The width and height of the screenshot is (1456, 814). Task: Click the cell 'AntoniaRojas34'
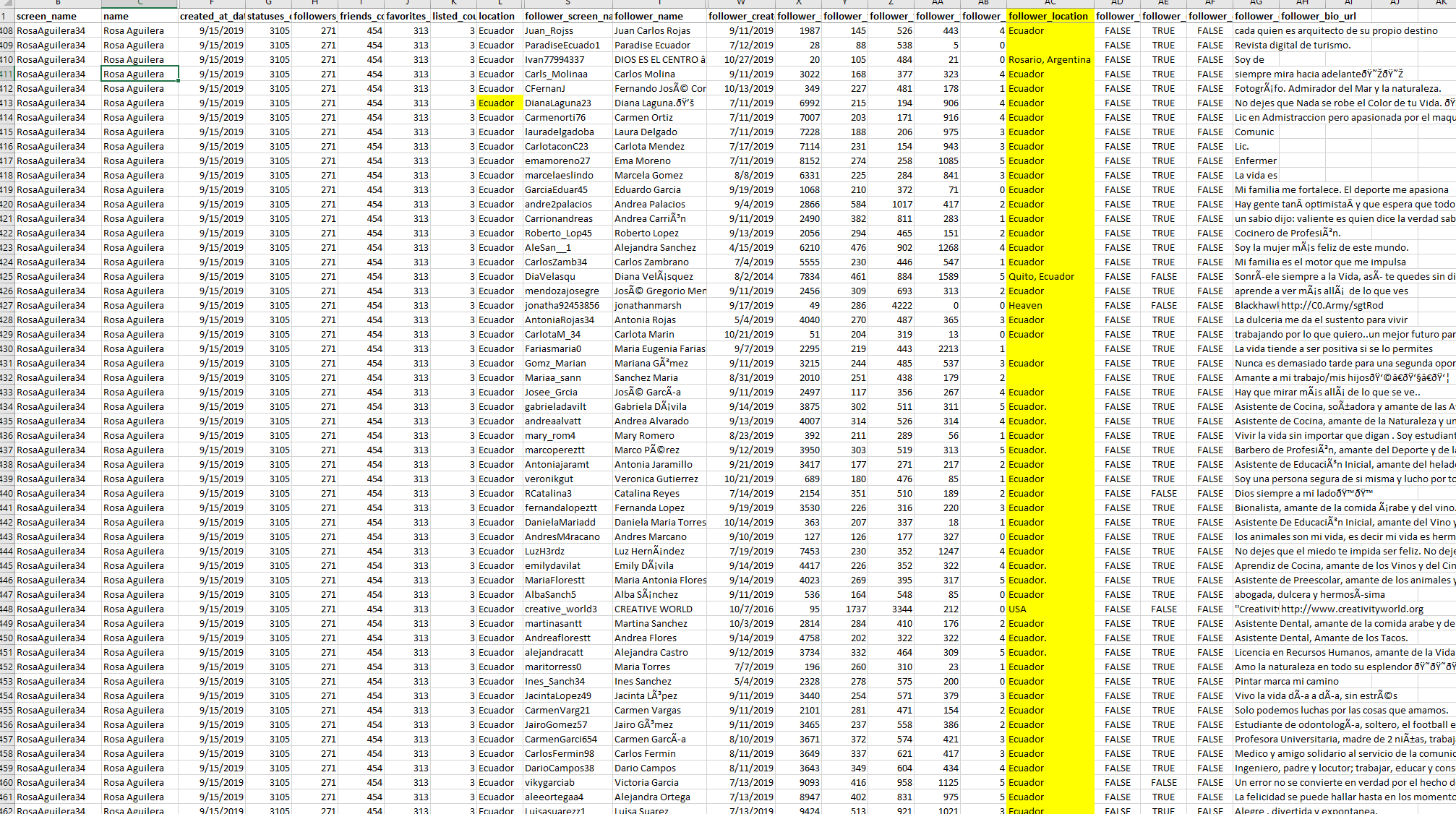568,320
